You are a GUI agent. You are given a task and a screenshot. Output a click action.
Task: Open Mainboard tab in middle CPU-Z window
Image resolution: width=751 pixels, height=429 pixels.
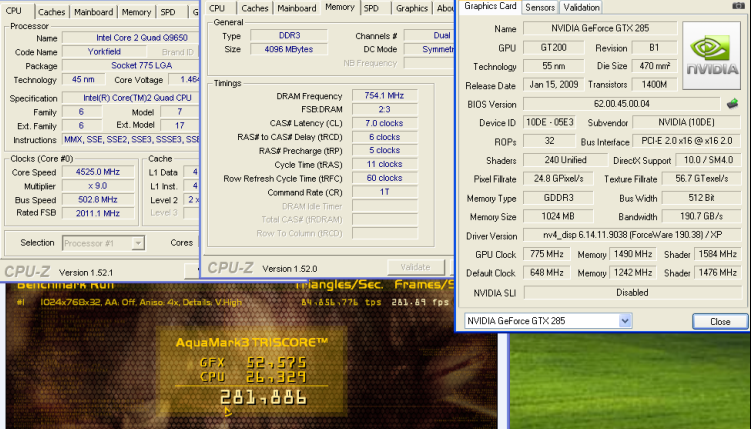297,8
